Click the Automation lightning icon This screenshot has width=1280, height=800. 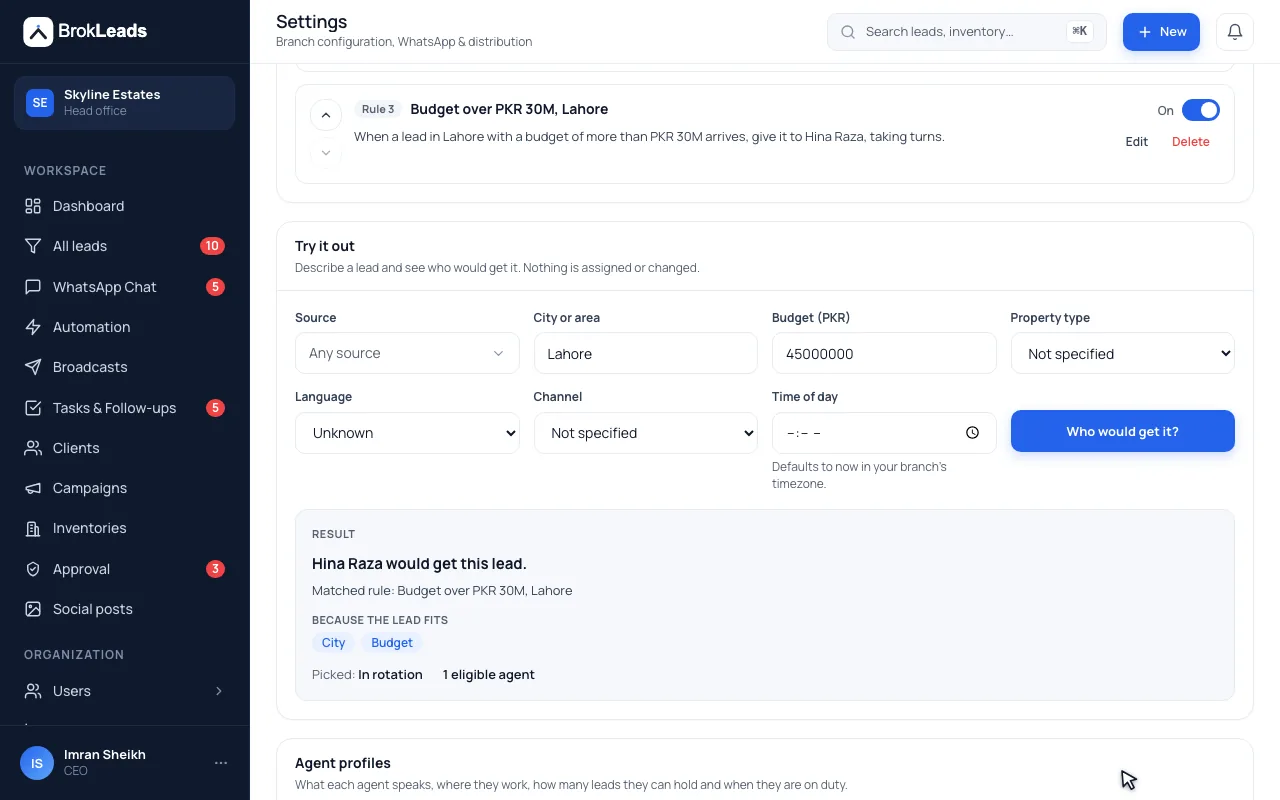[x=33, y=327]
